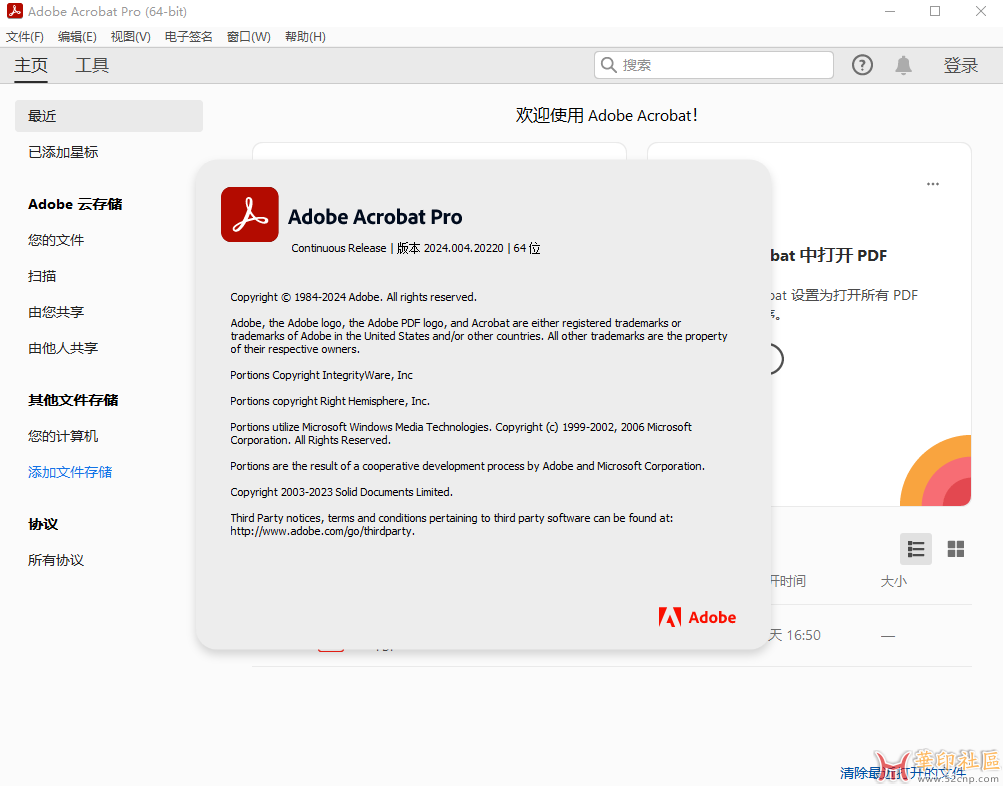Click the Adobe logo in About dialog
Image resolution: width=1003 pixels, height=786 pixels.
click(697, 617)
